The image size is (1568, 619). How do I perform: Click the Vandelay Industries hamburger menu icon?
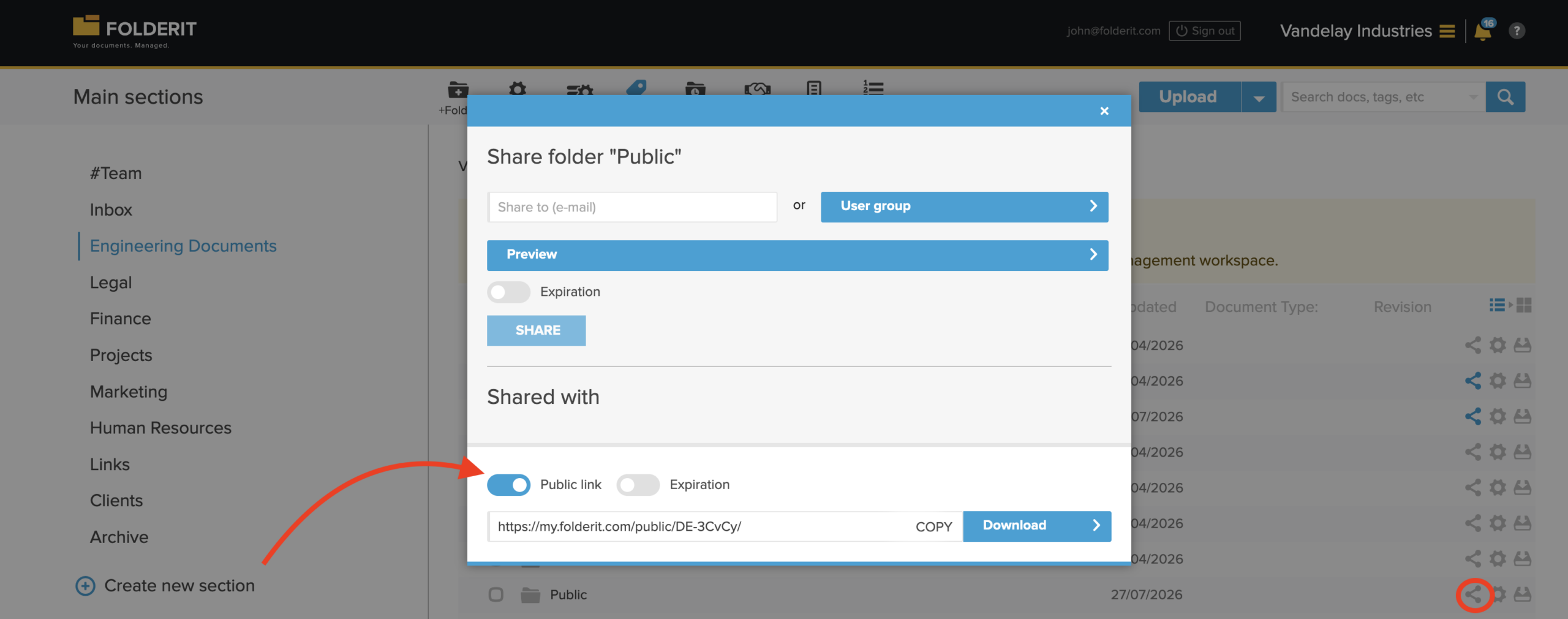pos(1447,31)
